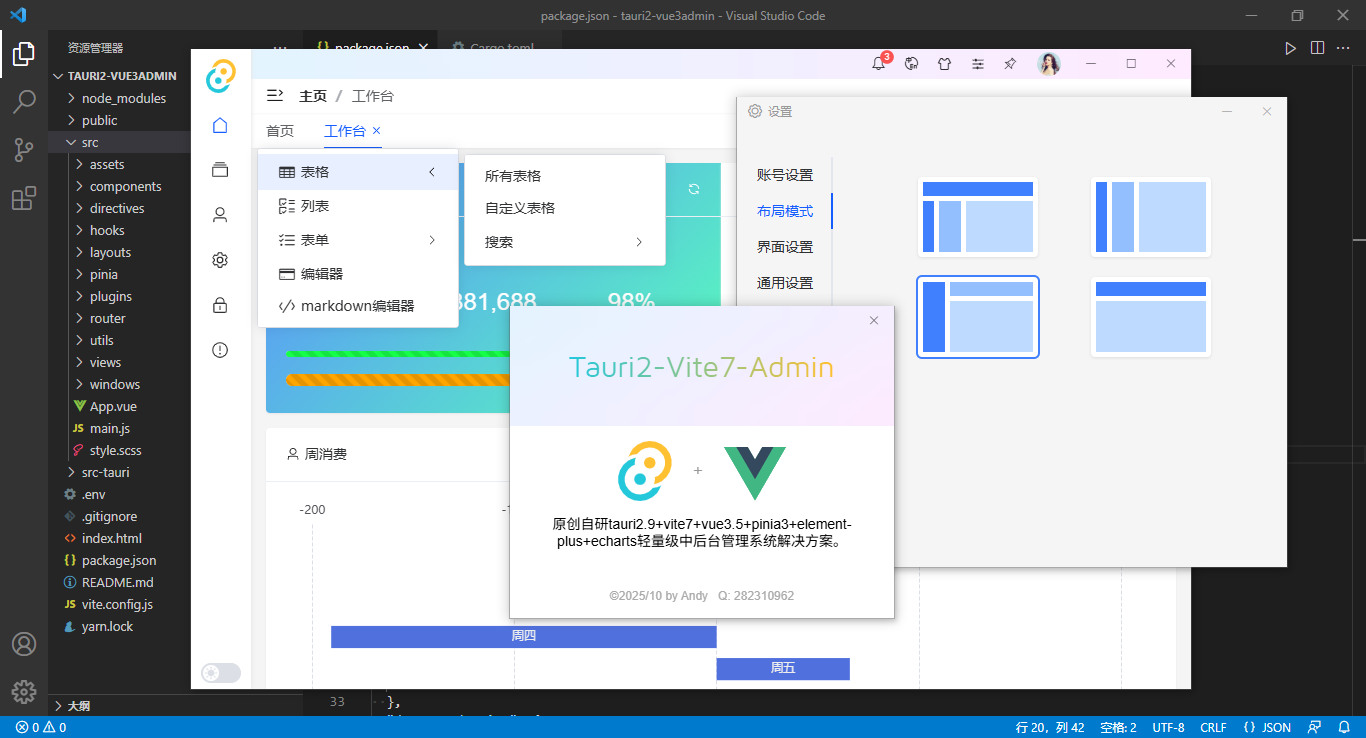
Task: Click the user avatar in admin header
Action: click(1049, 64)
